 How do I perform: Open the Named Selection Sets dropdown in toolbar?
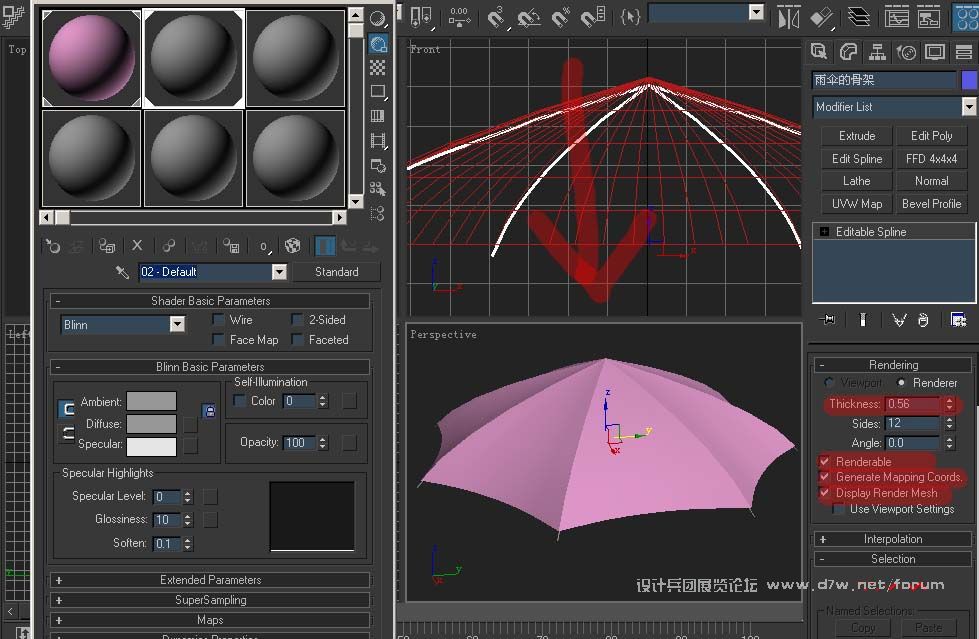click(x=755, y=12)
